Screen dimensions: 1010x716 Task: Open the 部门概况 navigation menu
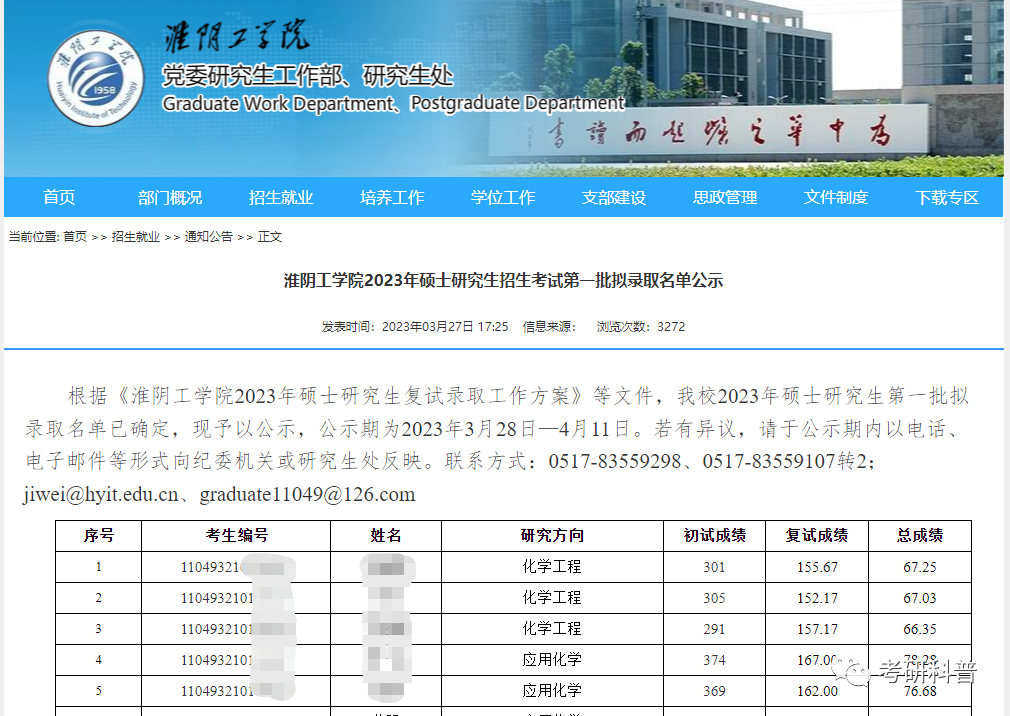tap(170, 197)
